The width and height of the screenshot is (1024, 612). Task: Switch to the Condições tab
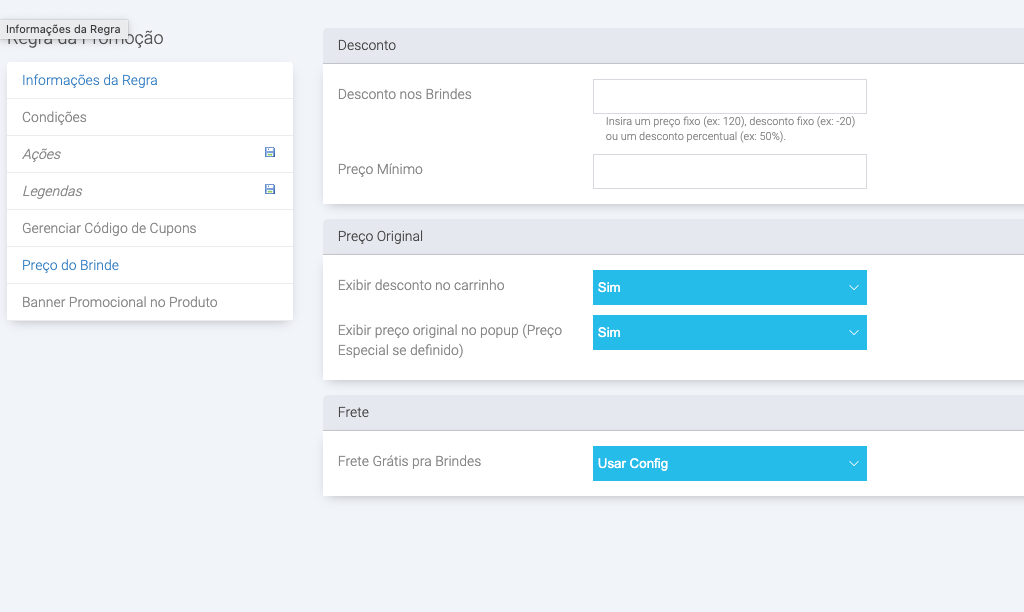click(55, 117)
